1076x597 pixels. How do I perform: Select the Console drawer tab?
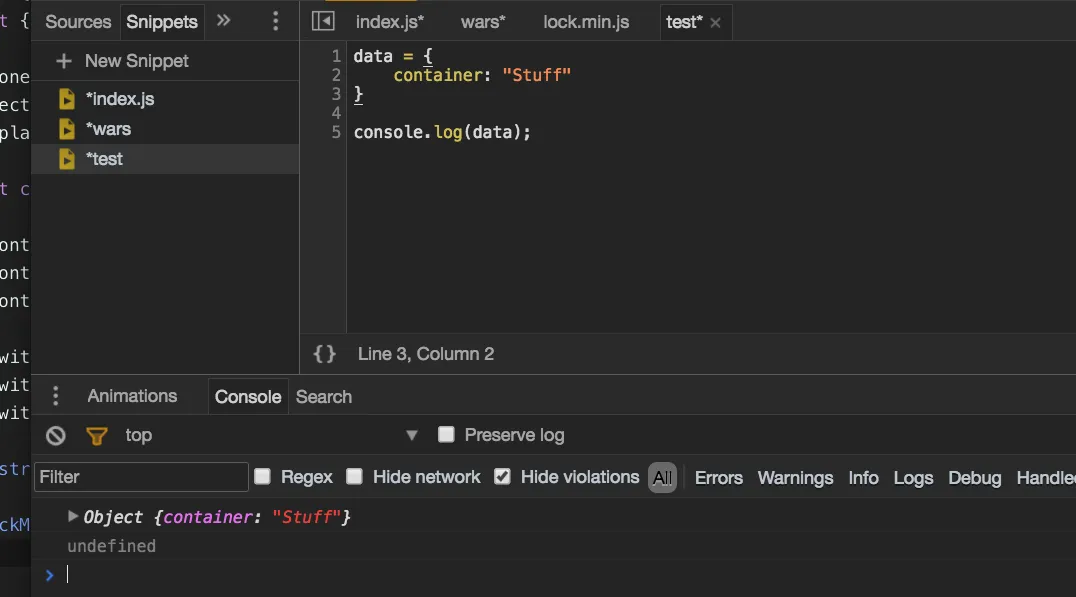coord(248,397)
